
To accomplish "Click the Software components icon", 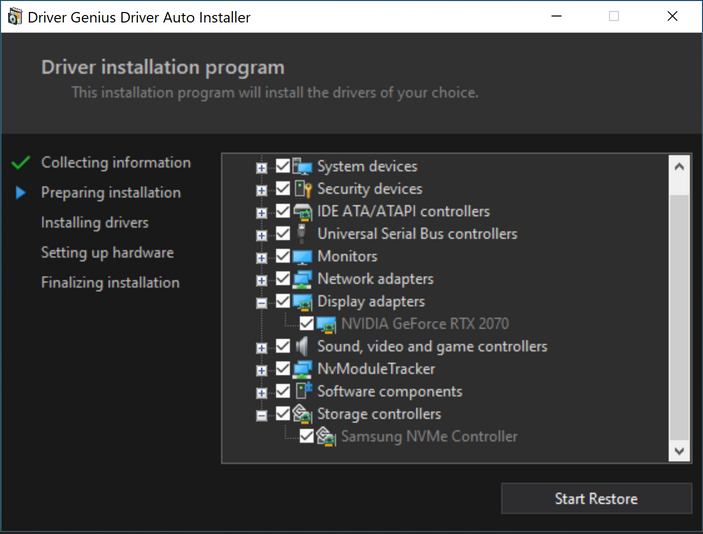I will (304, 391).
